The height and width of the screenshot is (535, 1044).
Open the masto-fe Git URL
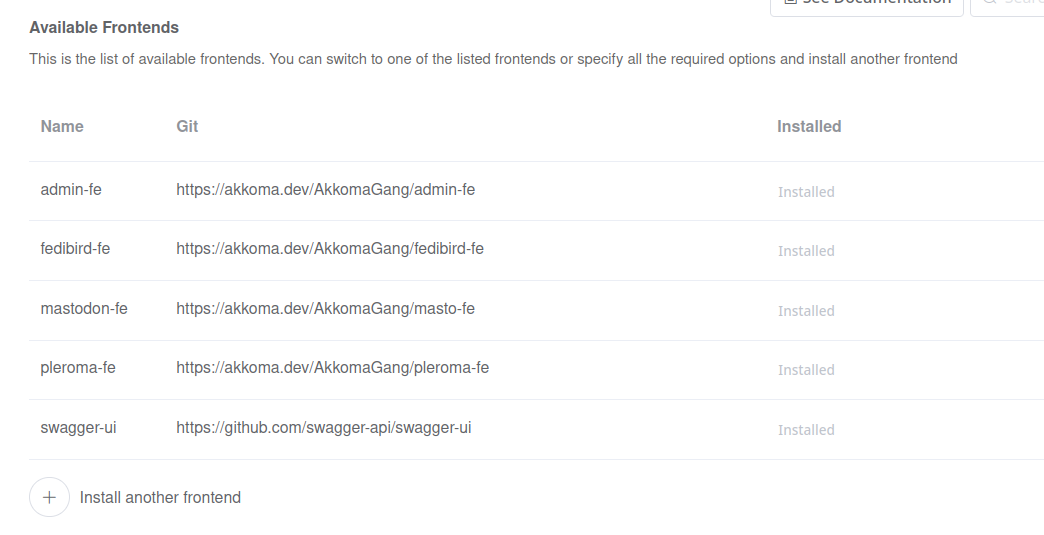point(325,308)
